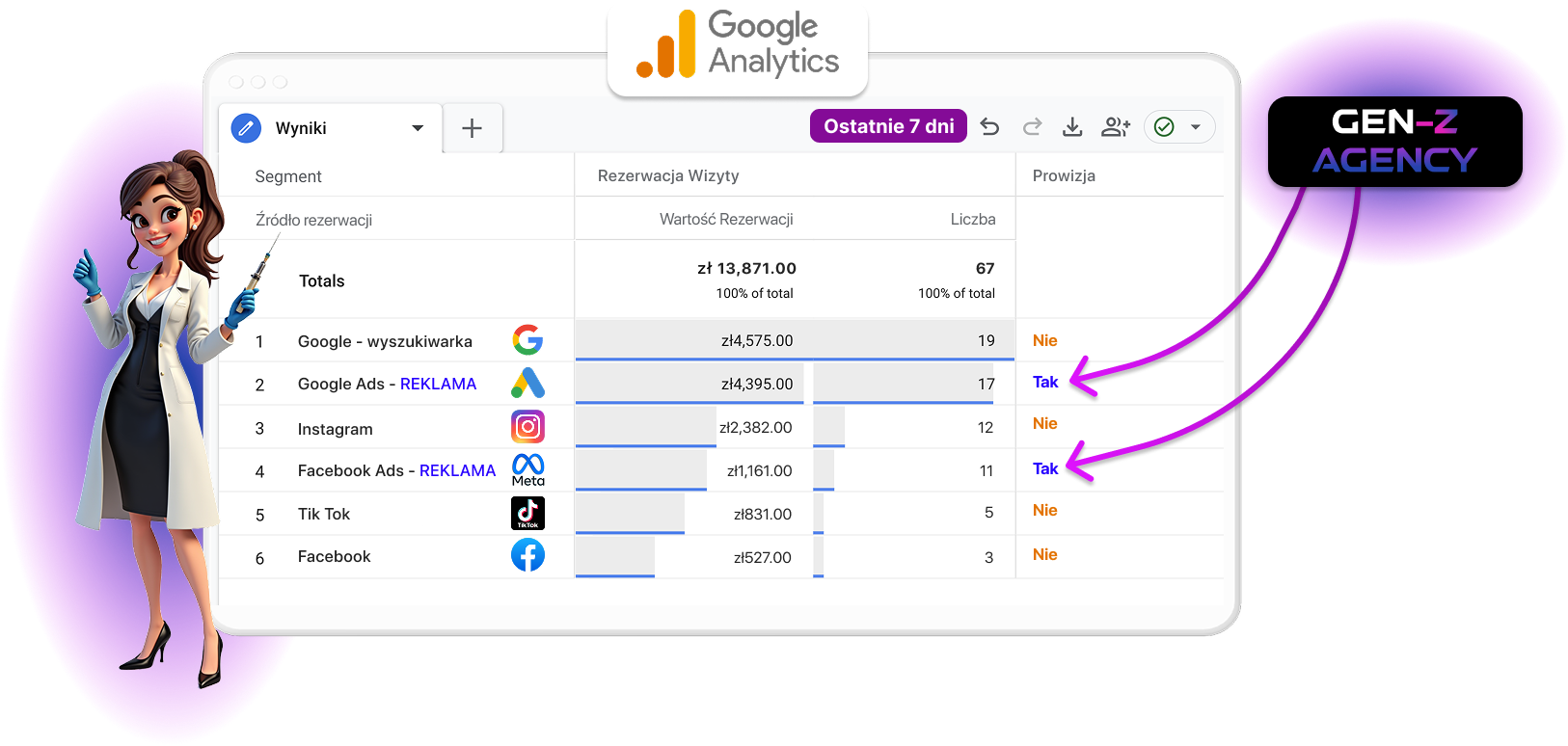The height and width of the screenshot is (746, 1568).
Task: Click the Meta logo icon
Action: click(527, 469)
